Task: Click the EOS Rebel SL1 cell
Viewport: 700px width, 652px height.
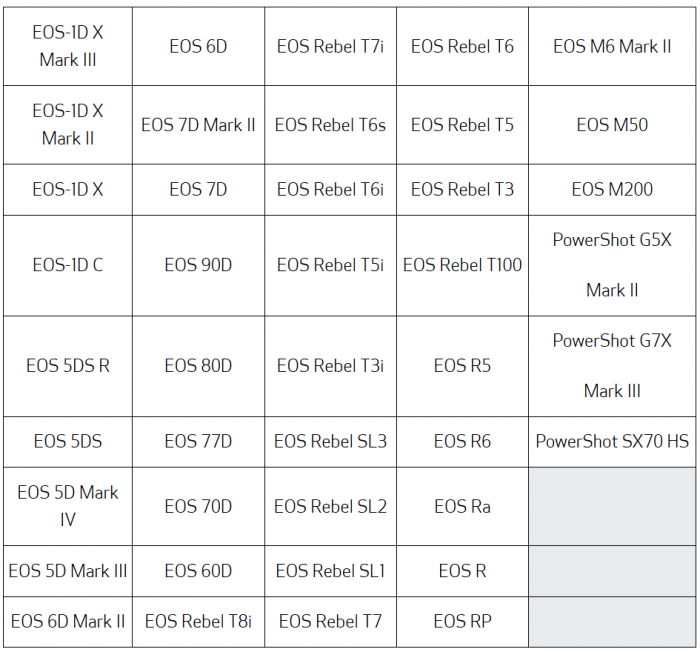Action: click(x=330, y=571)
